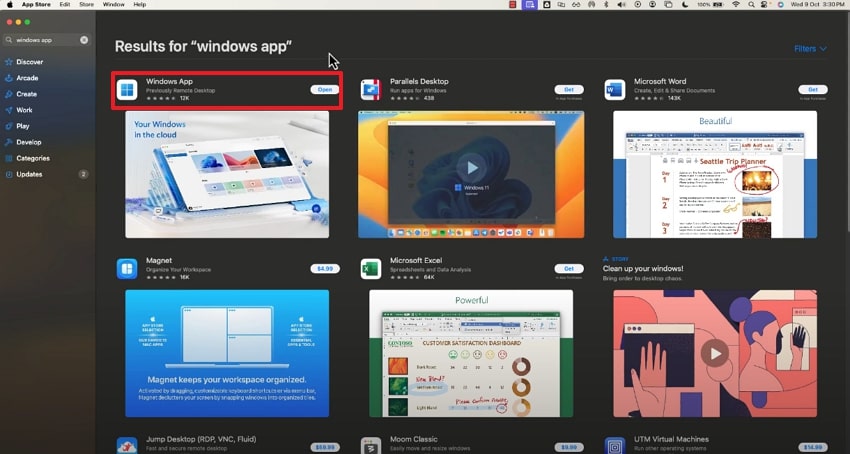Click the Parallels Desktop app icon
The height and width of the screenshot is (454, 850).
point(371,90)
